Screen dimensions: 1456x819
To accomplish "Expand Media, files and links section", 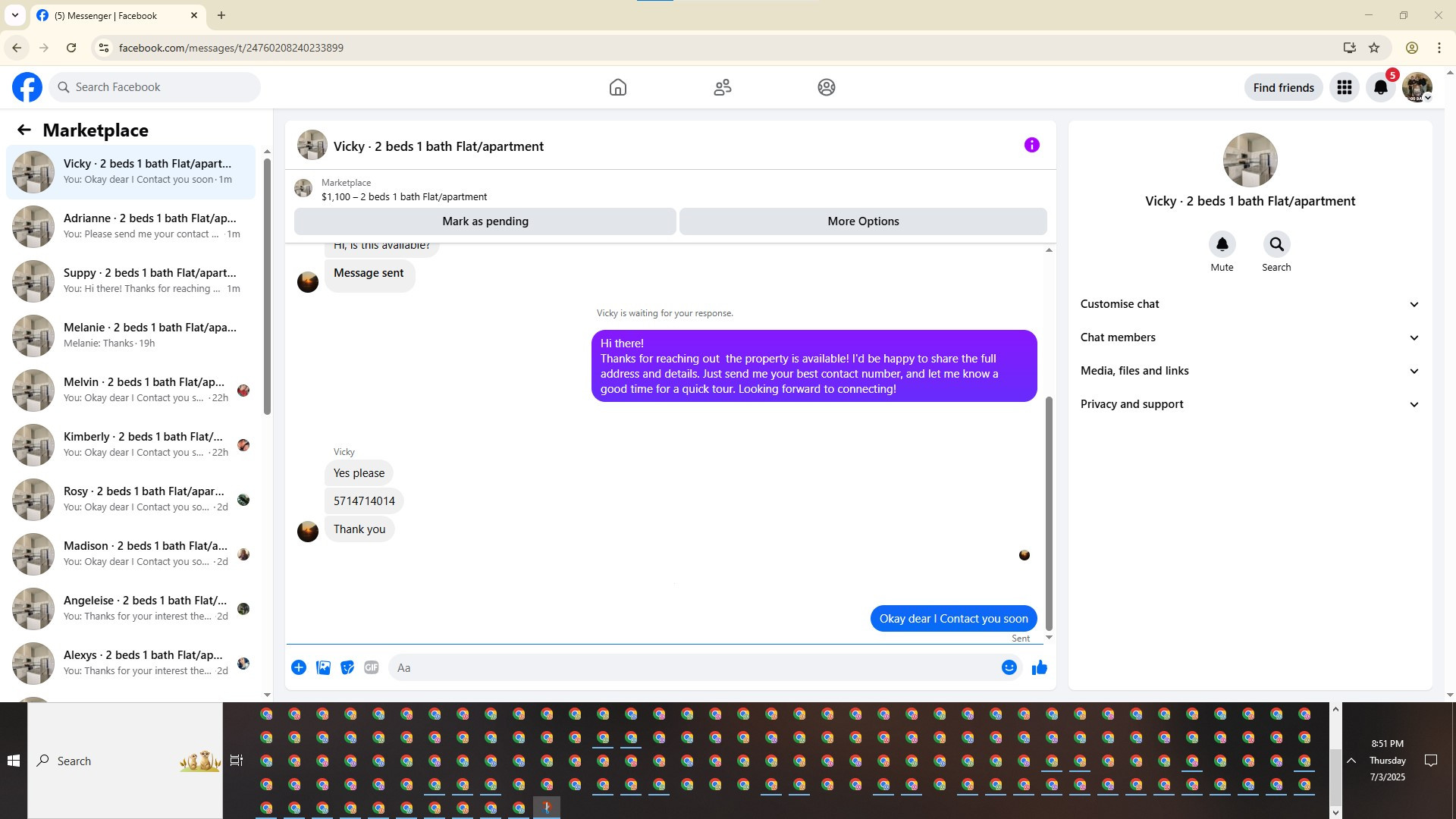I will (x=1249, y=371).
